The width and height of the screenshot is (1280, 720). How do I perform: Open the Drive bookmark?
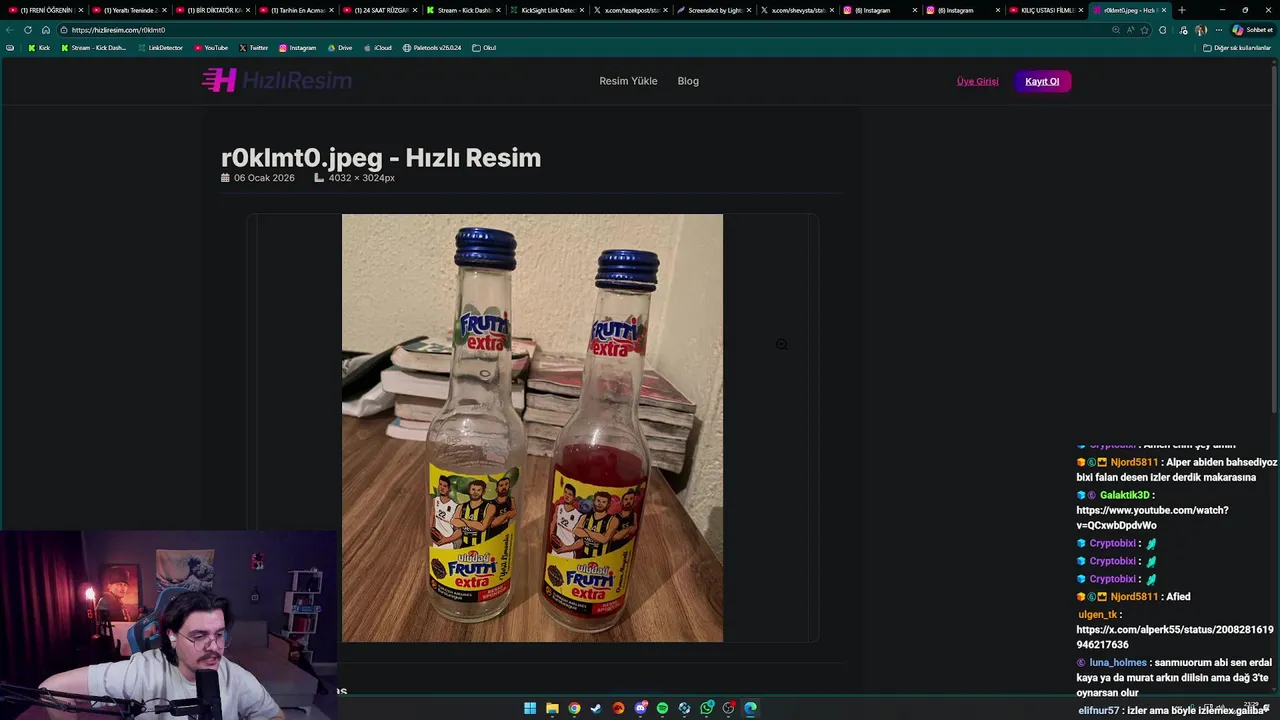[340, 48]
